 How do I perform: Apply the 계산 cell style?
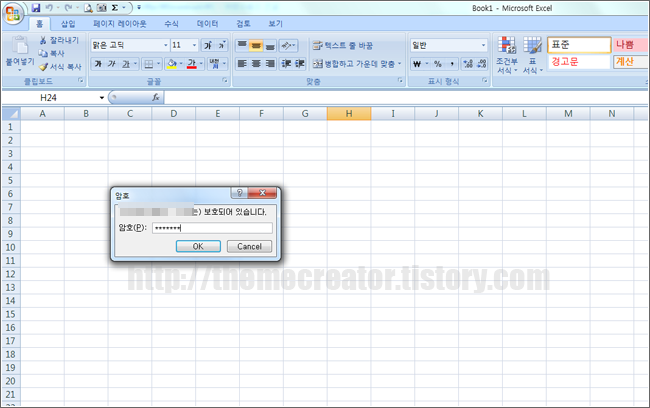[630, 62]
